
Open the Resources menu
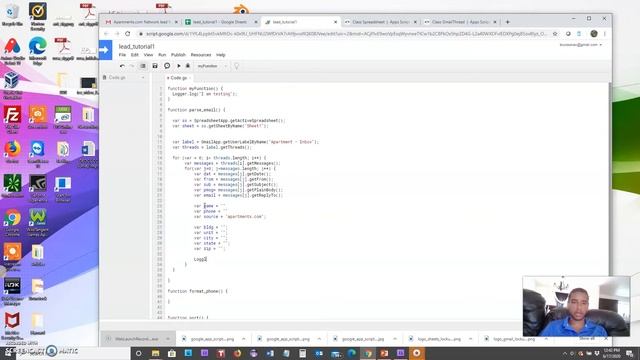pos(201,55)
